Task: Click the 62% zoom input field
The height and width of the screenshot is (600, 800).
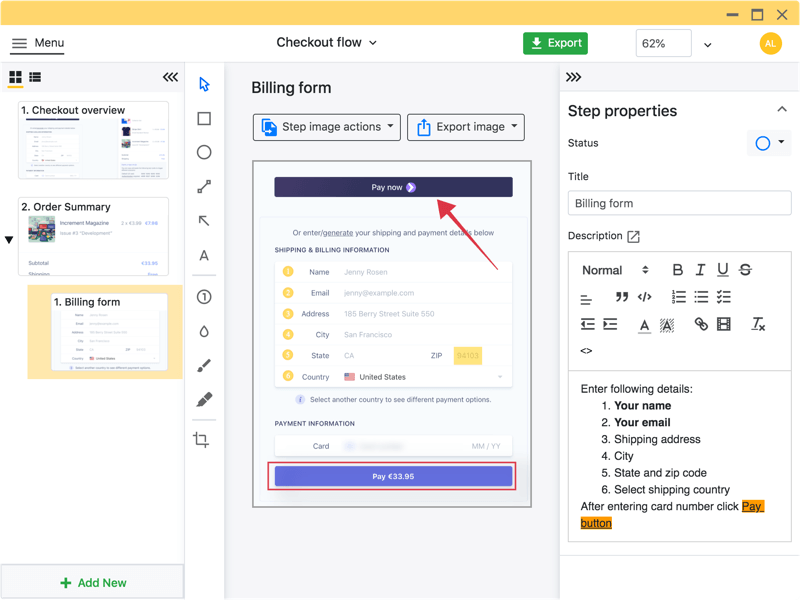Action: [x=663, y=43]
